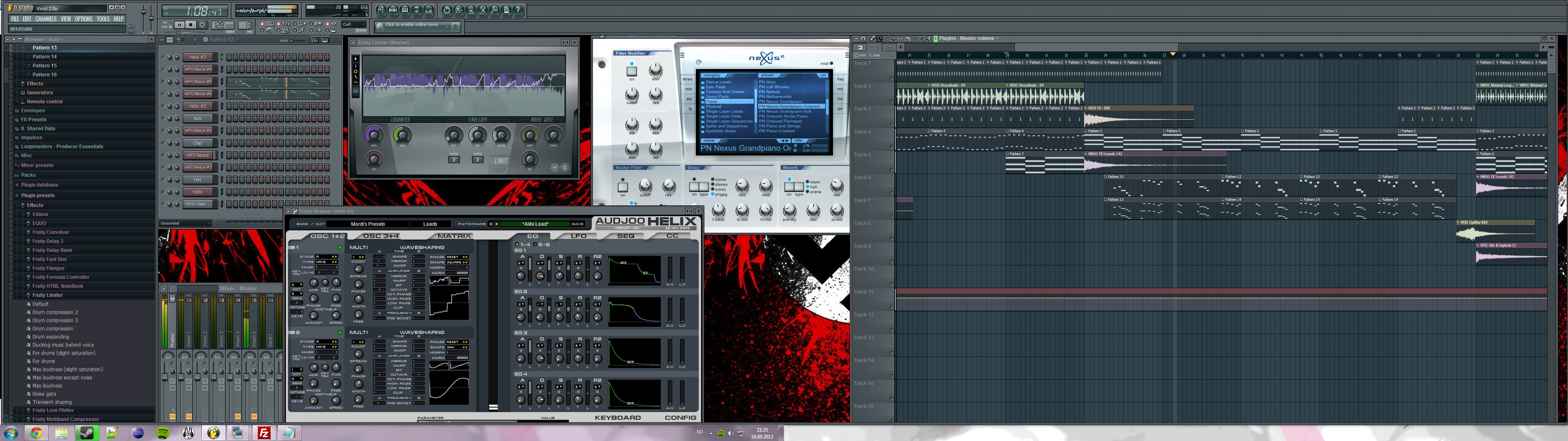Viewport: 1568px width, 441px height.
Task: Click the magnifier search toolbar icon
Action: 495,10
